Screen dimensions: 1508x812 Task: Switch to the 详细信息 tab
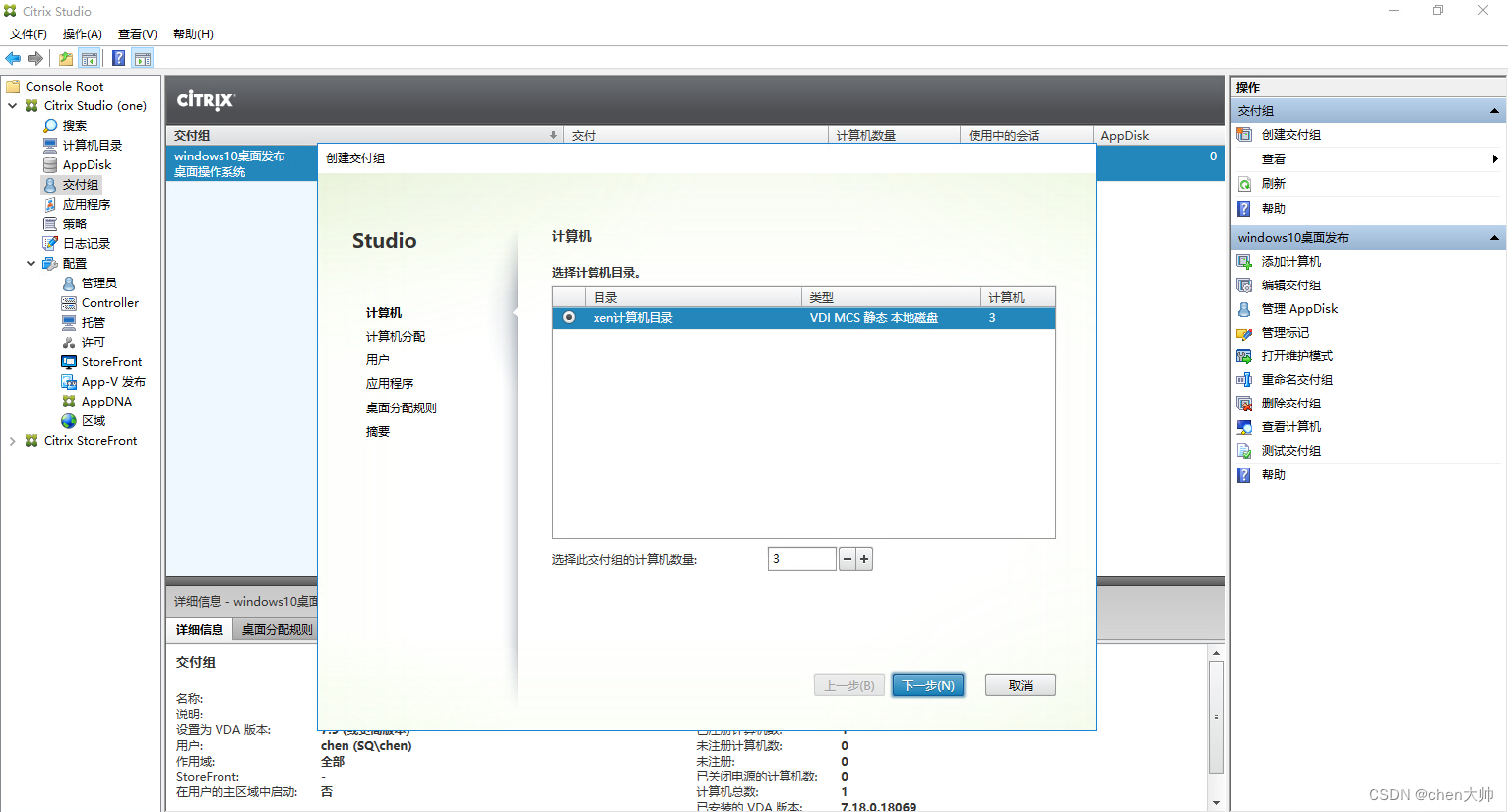(200, 630)
